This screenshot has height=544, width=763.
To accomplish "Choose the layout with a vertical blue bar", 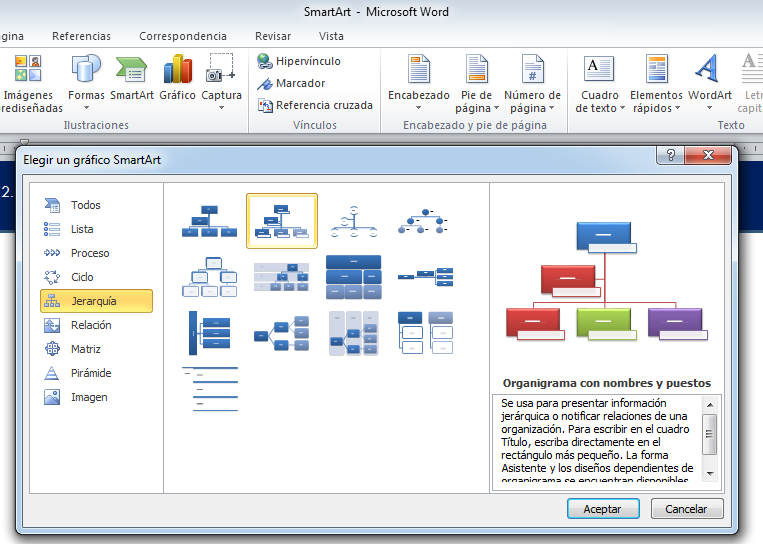I will click(x=210, y=333).
